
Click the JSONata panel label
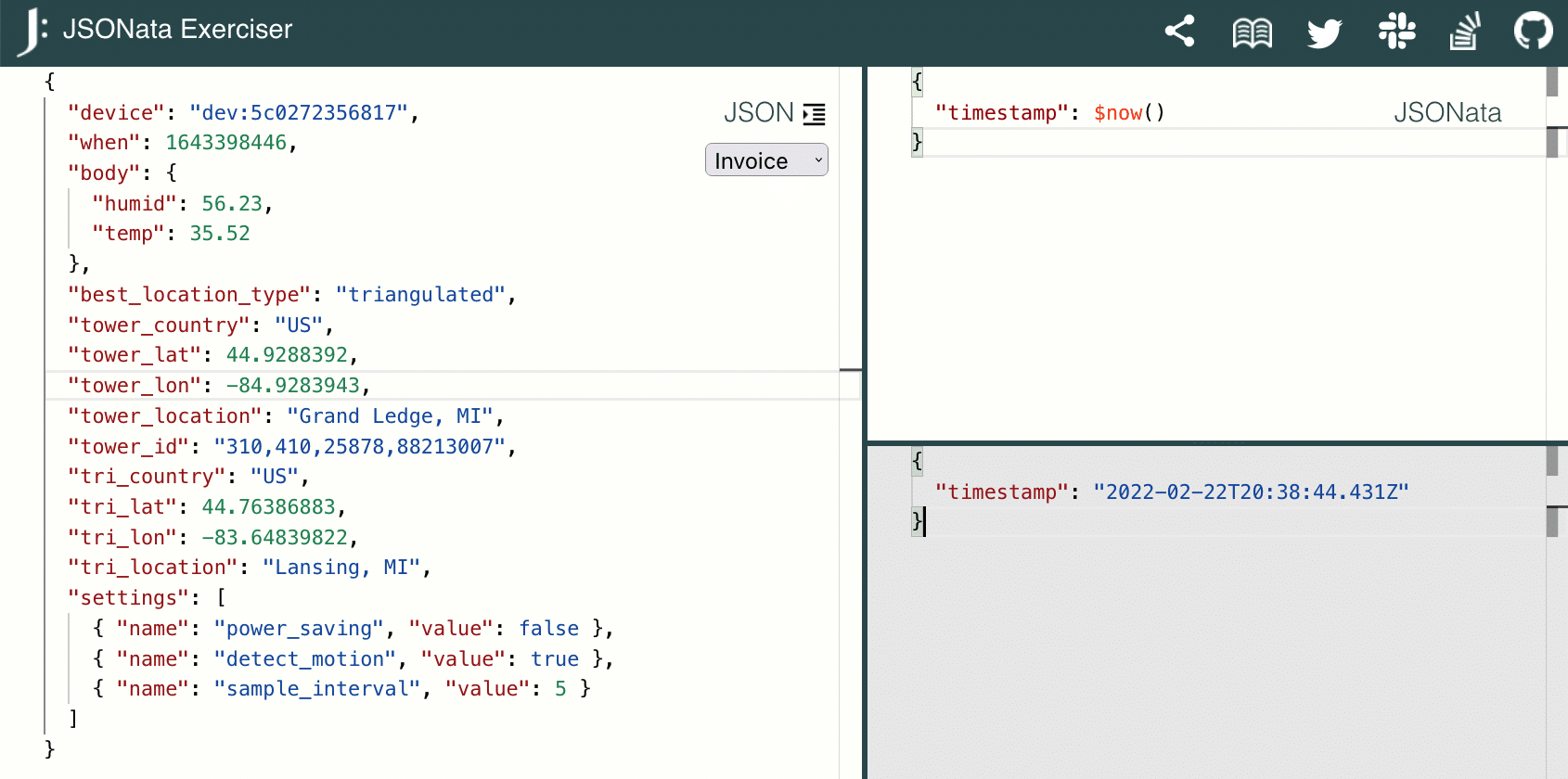coord(1447,113)
